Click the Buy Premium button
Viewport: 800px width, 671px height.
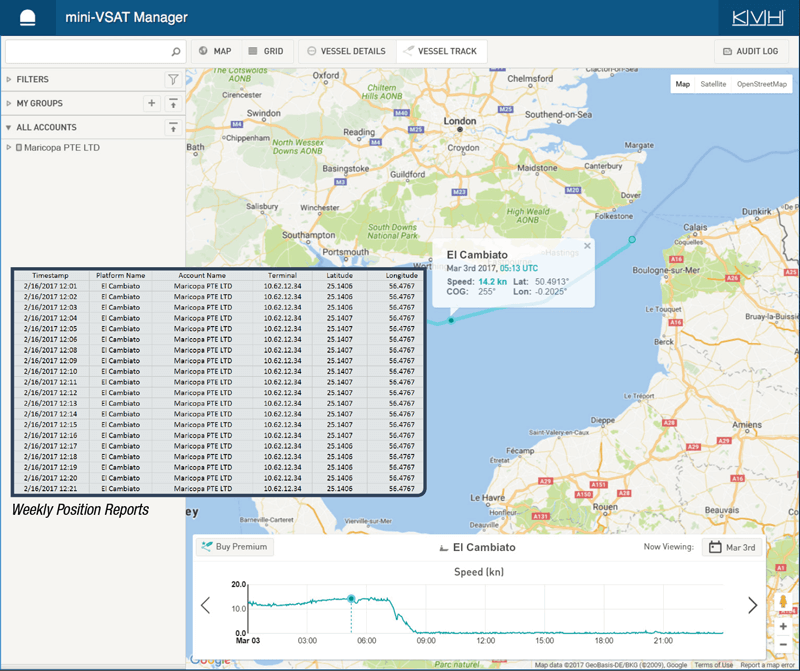point(235,546)
